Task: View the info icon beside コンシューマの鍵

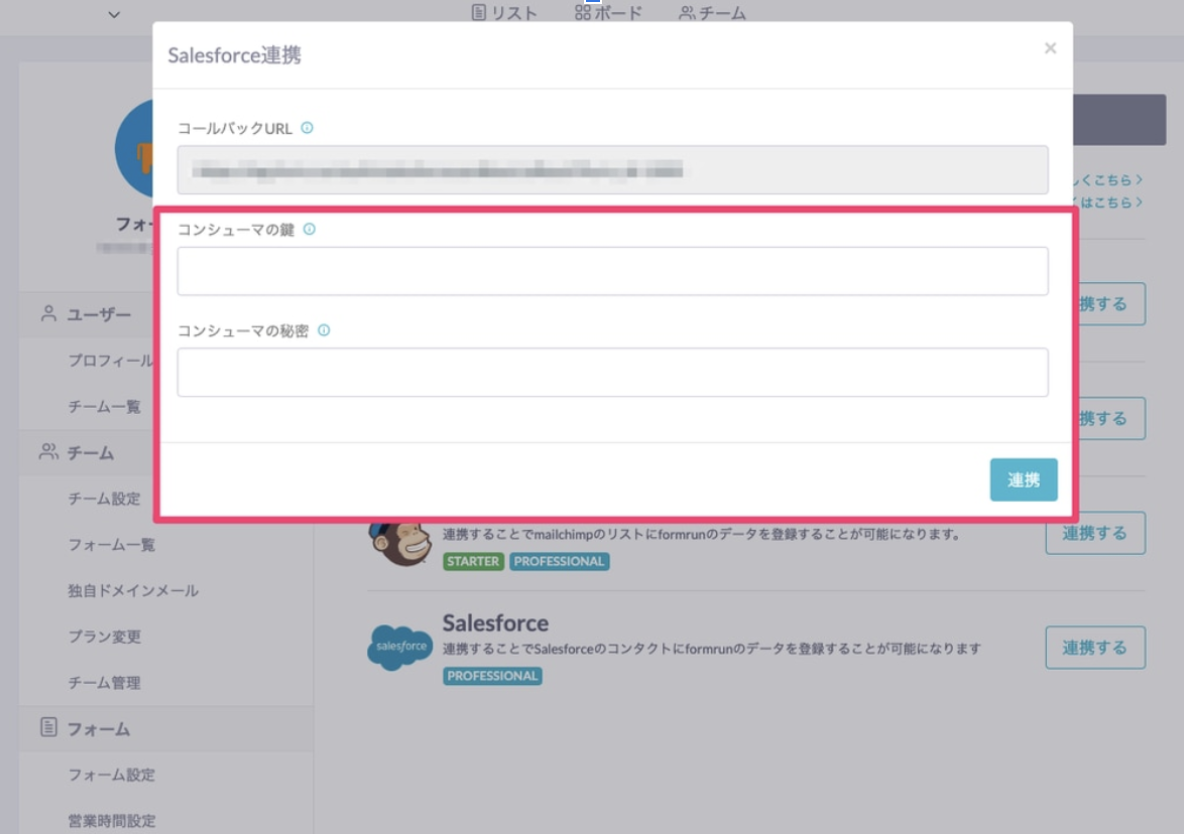Action: point(312,228)
